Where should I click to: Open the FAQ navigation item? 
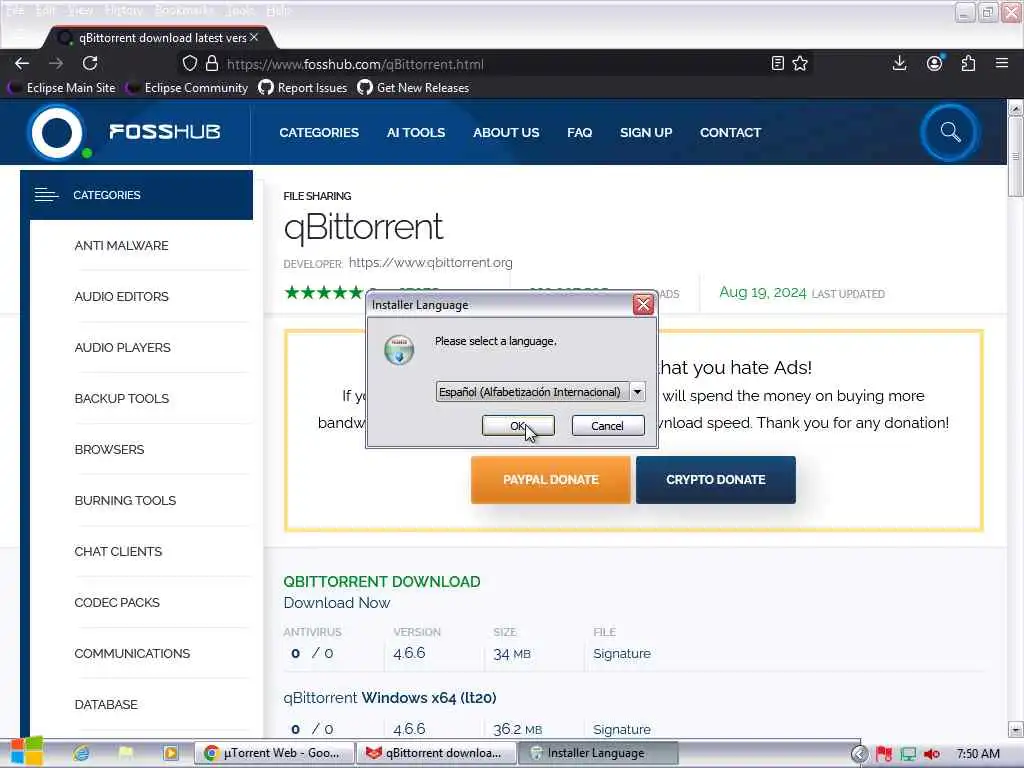tap(579, 133)
